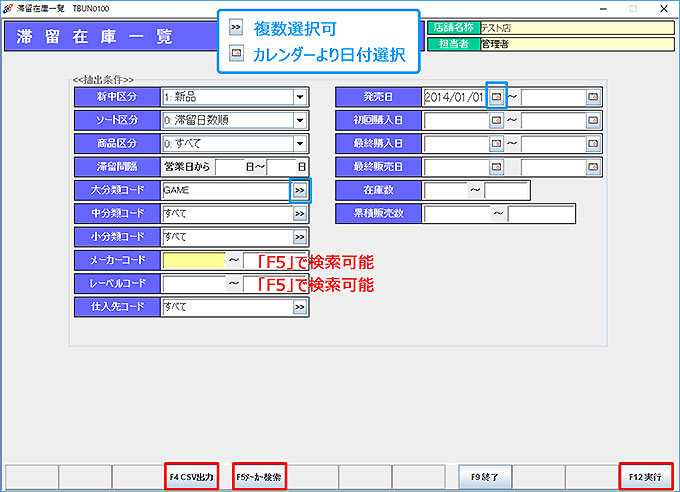Open calendar for 発売日 start date
The width and height of the screenshot is (680, 492).
pyautogui.click(x=497, y=97)
